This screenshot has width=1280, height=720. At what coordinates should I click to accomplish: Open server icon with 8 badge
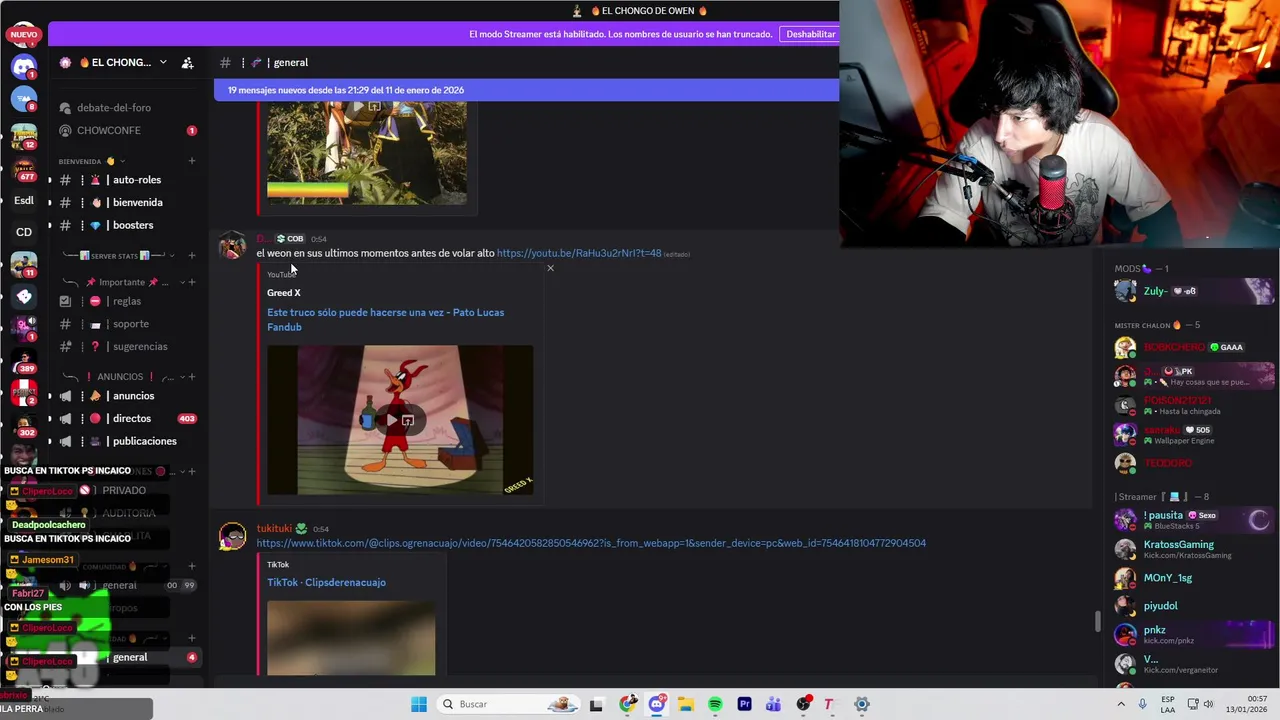pos(24,100)
